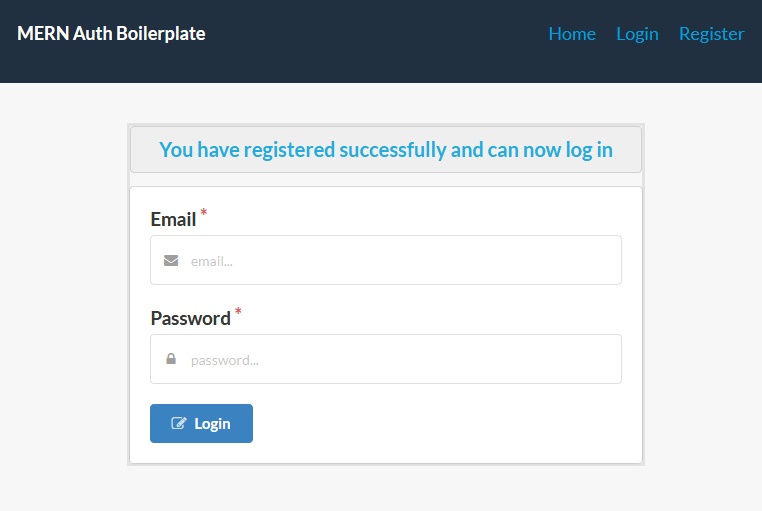The height and width of the screenshot is (511, 762).
Task: Click the "password..." placeholder text
Action: (225, 360)
